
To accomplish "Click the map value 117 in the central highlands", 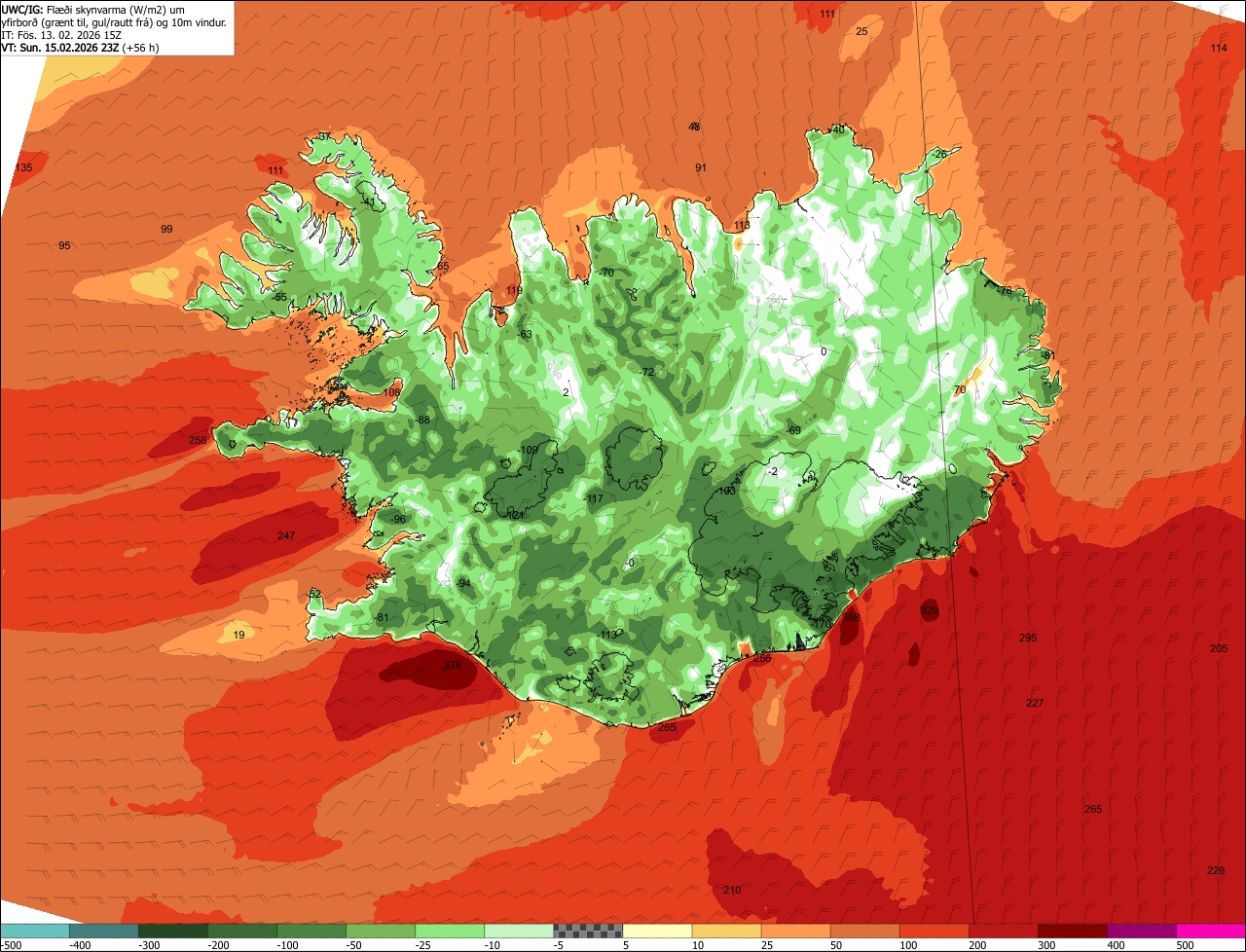I will [x=596, y=499].
